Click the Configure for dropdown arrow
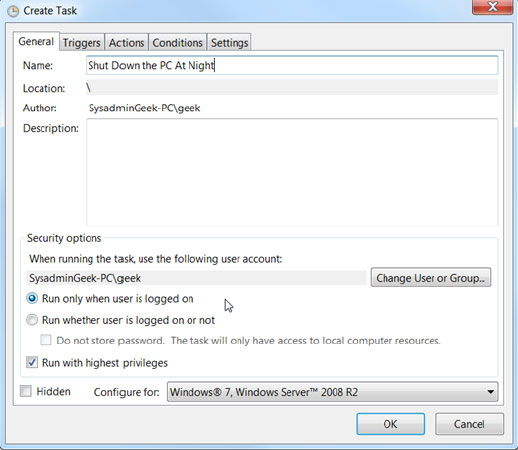518x450 pixels. pos(490,392)
